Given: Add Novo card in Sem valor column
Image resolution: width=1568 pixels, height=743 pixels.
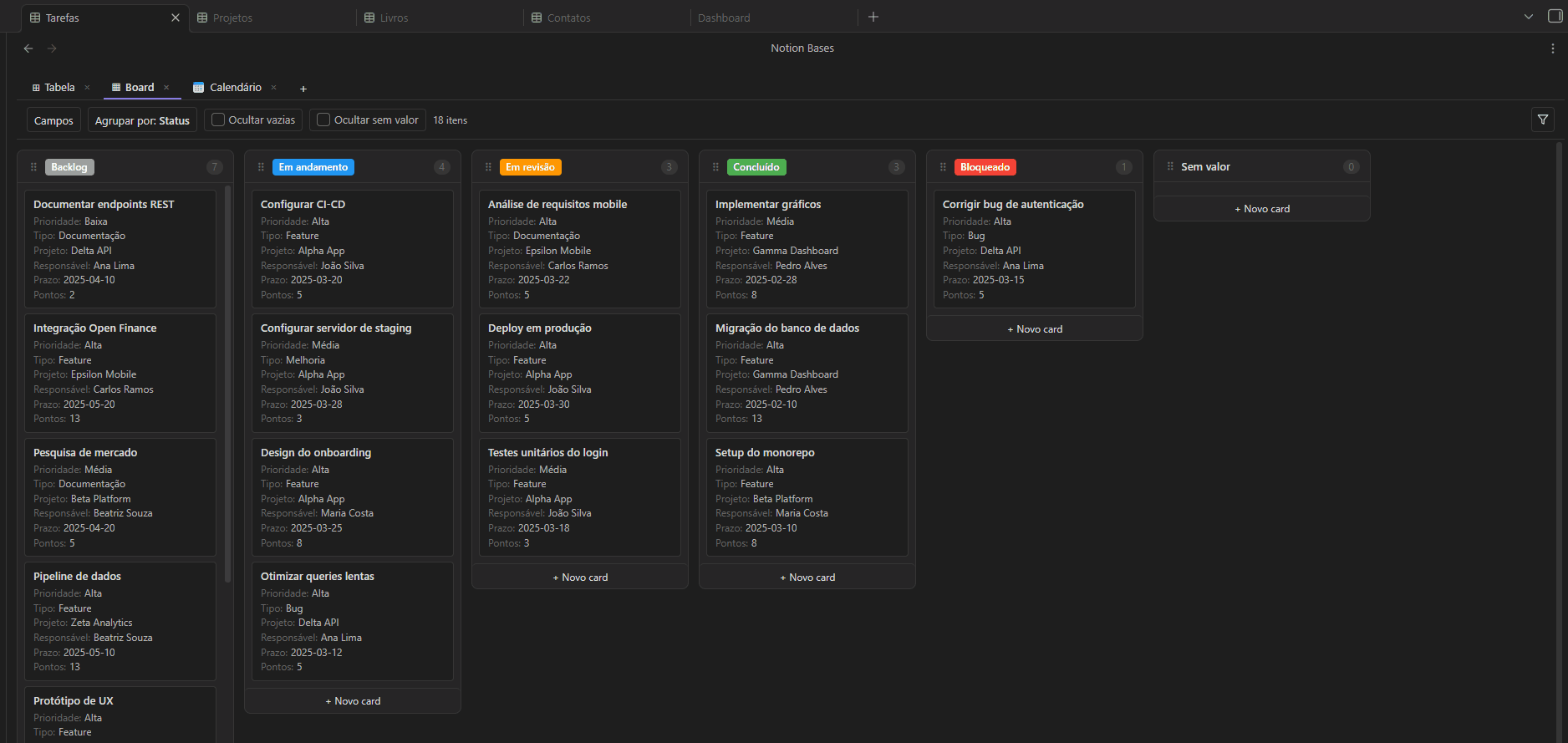Looking at the screenshot, I should click(1262, 209).
